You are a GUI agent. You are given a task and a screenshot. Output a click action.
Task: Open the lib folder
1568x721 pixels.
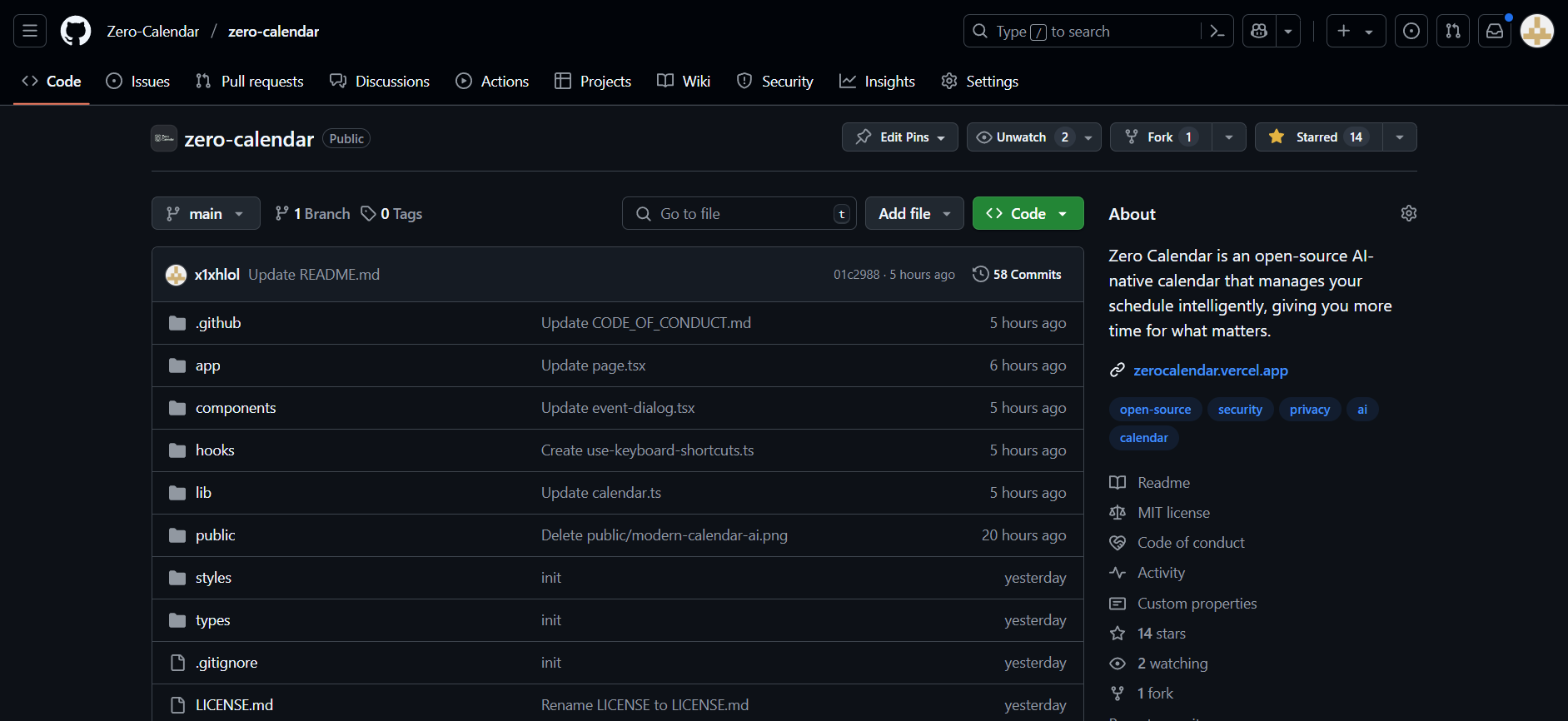pyautogui.click(x=203, y=492)
